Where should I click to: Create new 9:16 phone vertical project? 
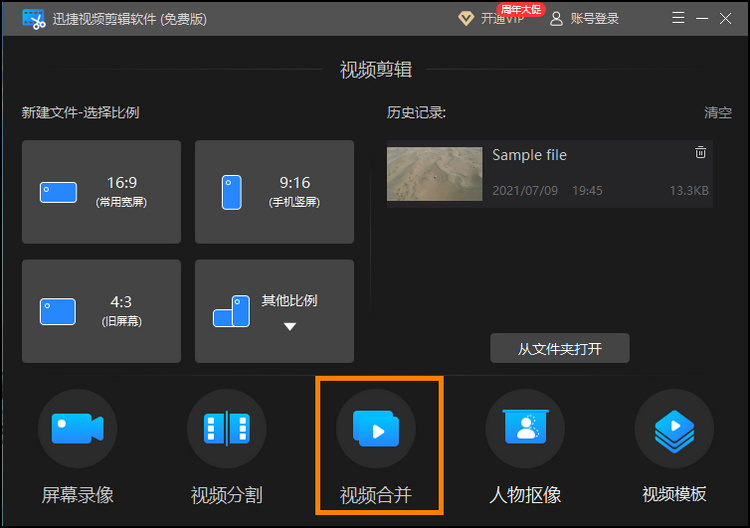(x=275, y=192)
